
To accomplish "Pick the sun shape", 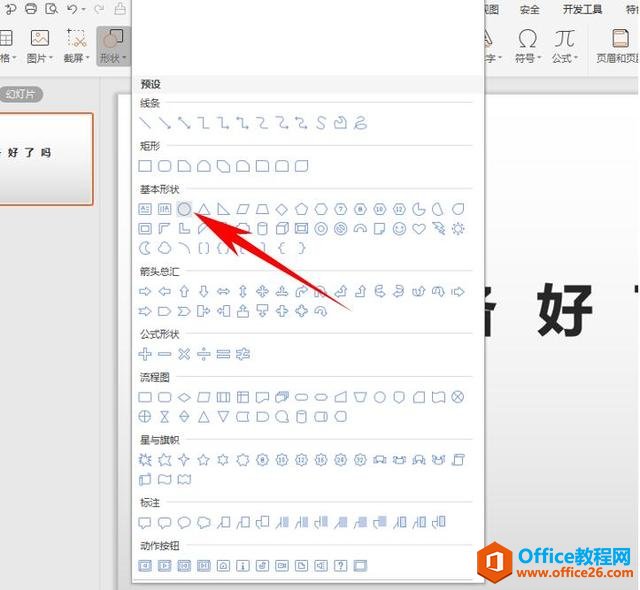I will [458, 229].
